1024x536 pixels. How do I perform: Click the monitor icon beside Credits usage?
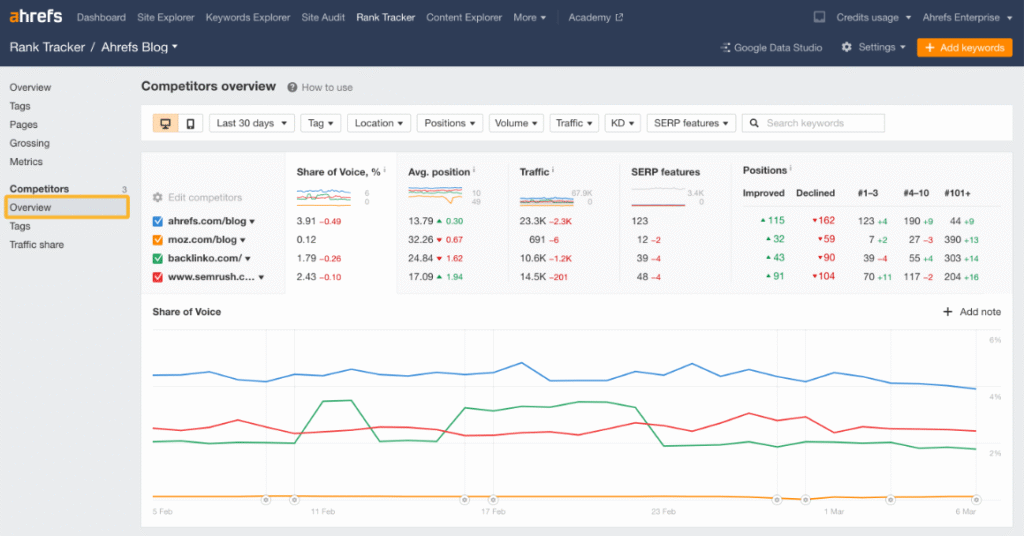(819, 18)
